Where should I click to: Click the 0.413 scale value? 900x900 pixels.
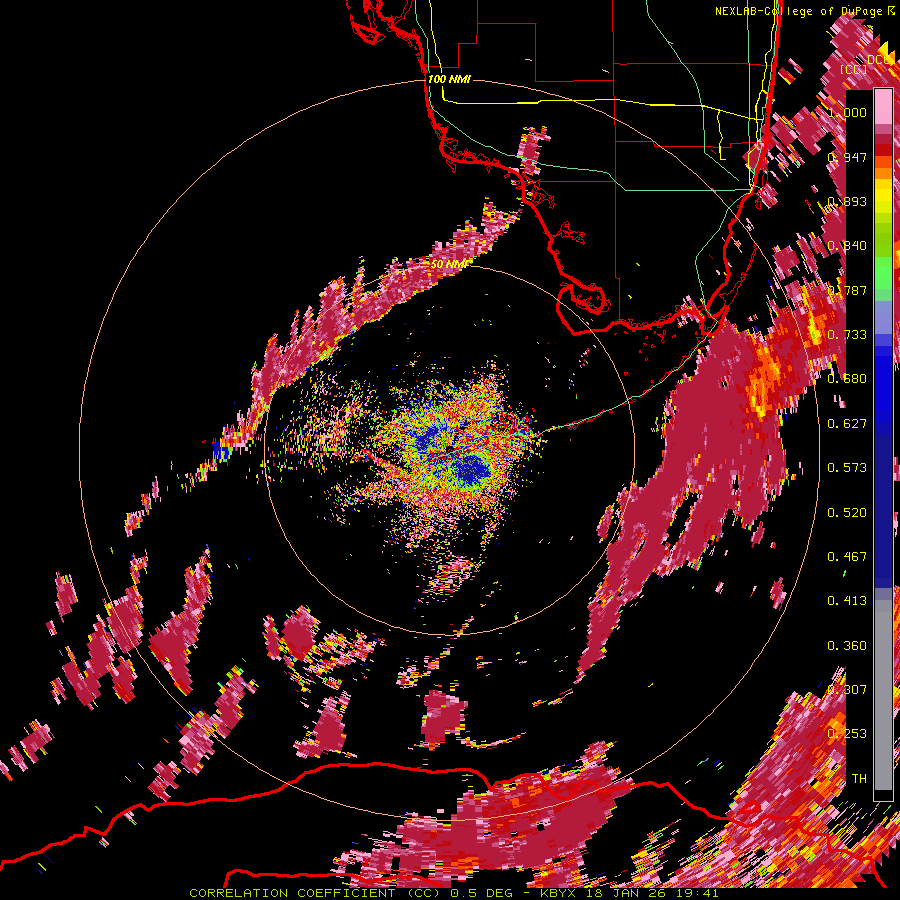pos(847,601)
